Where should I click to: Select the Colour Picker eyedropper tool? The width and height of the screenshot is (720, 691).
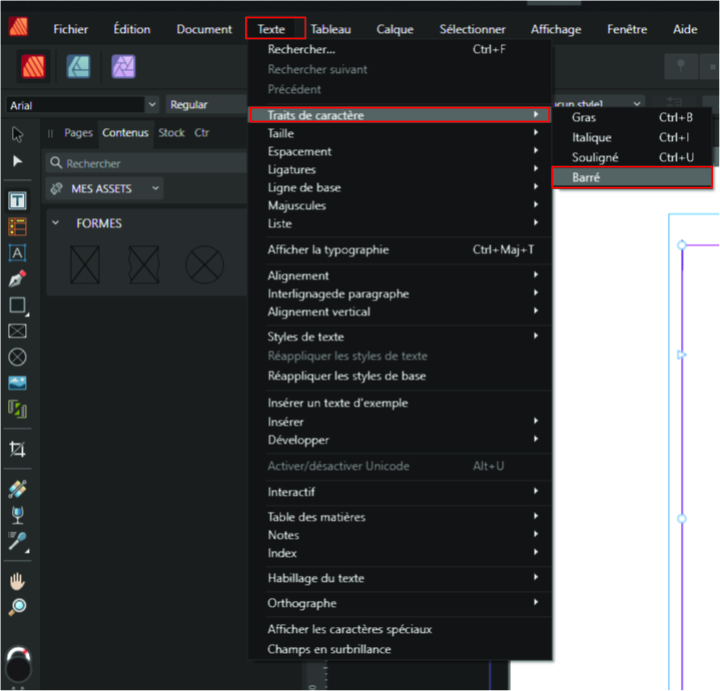tap(17, 542)
